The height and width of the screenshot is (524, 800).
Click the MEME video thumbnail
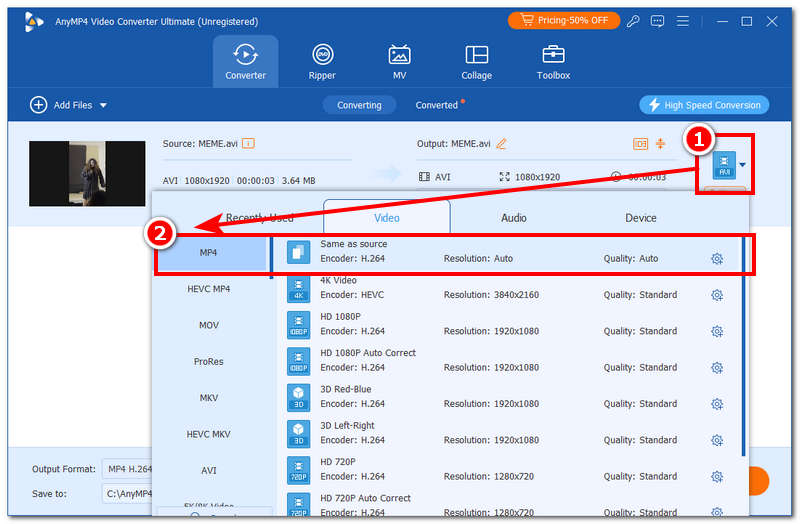pos(87,173)
